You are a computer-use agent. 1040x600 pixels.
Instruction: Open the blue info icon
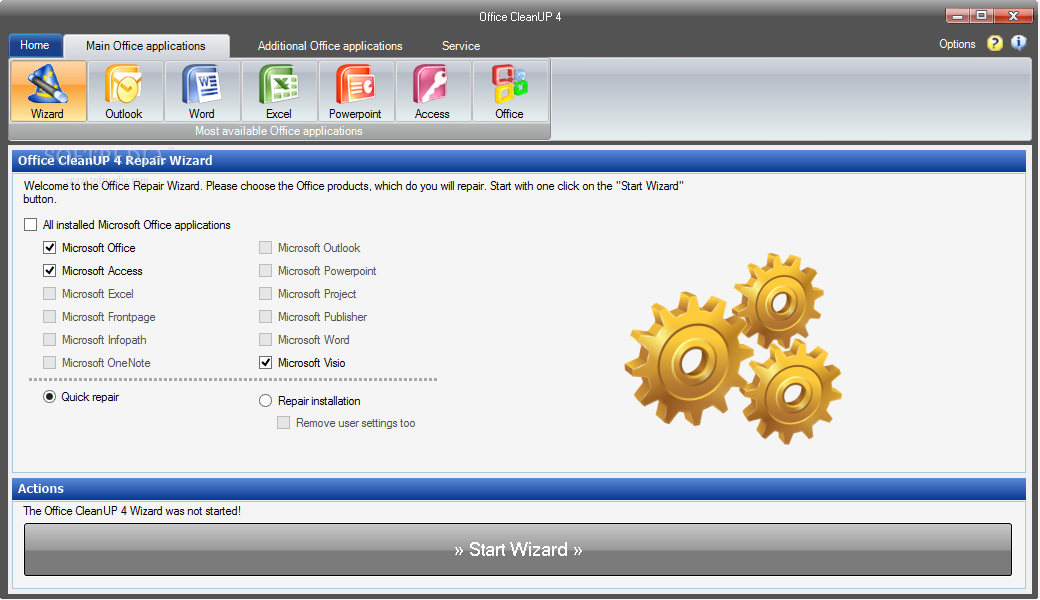coord(1018,43)
